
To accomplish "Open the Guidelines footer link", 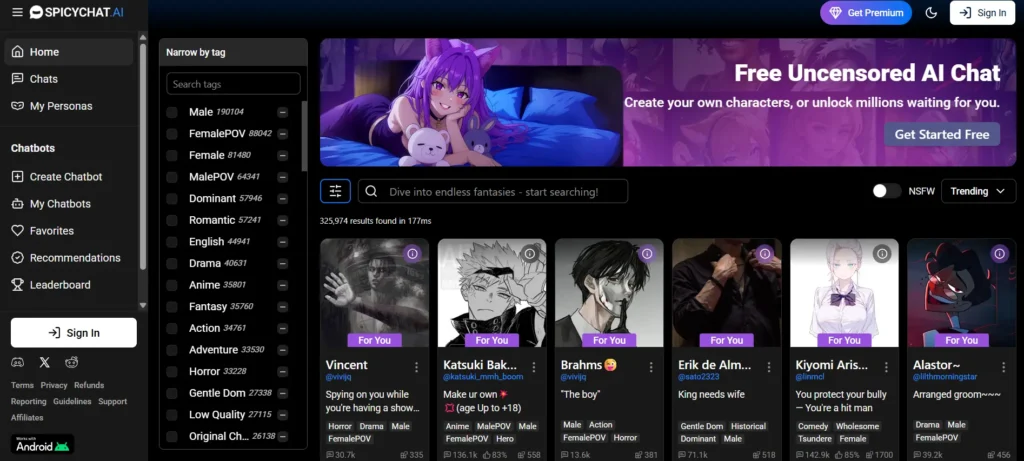I will click(x=72, y=402).
